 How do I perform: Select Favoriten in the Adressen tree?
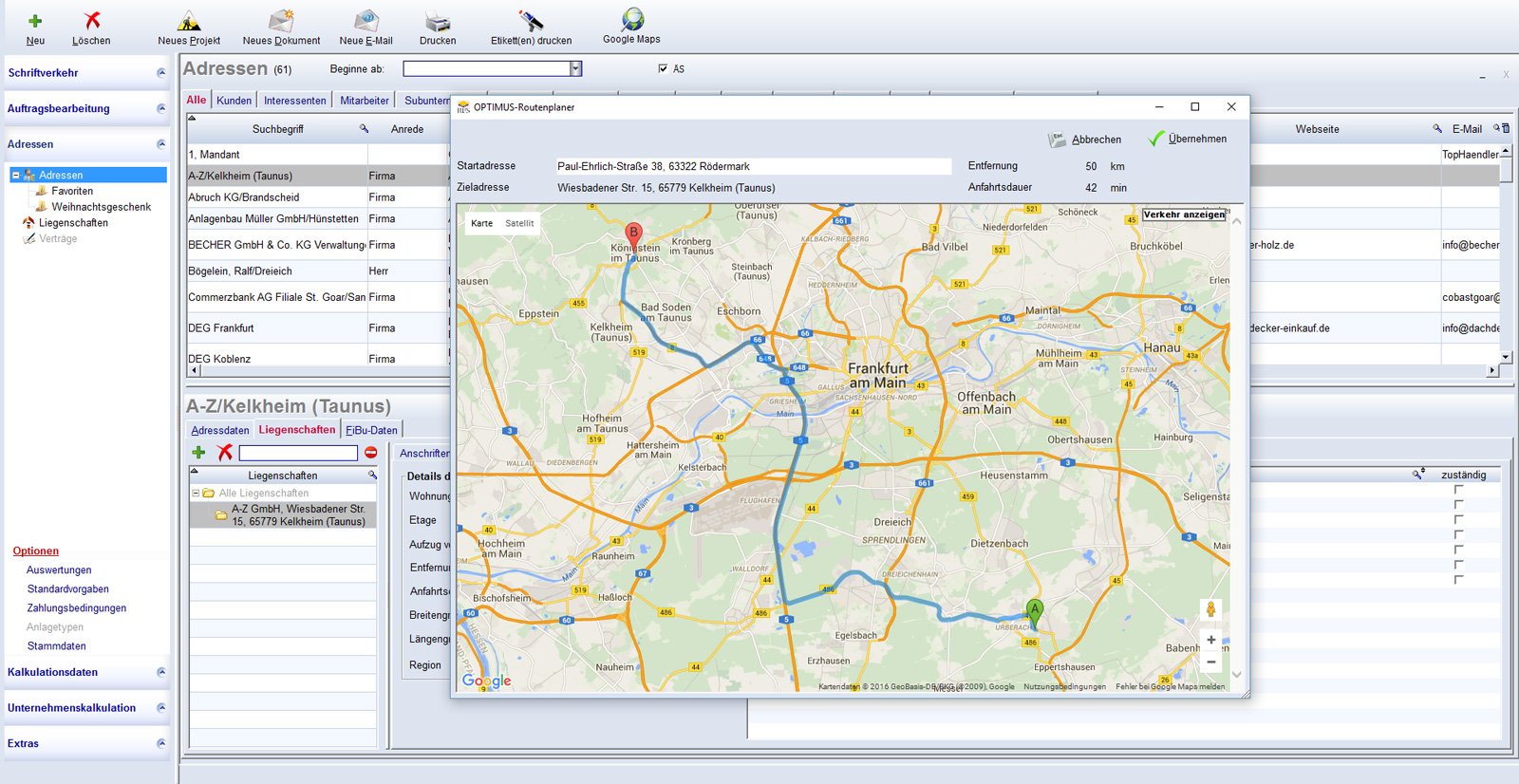(72, 191)
